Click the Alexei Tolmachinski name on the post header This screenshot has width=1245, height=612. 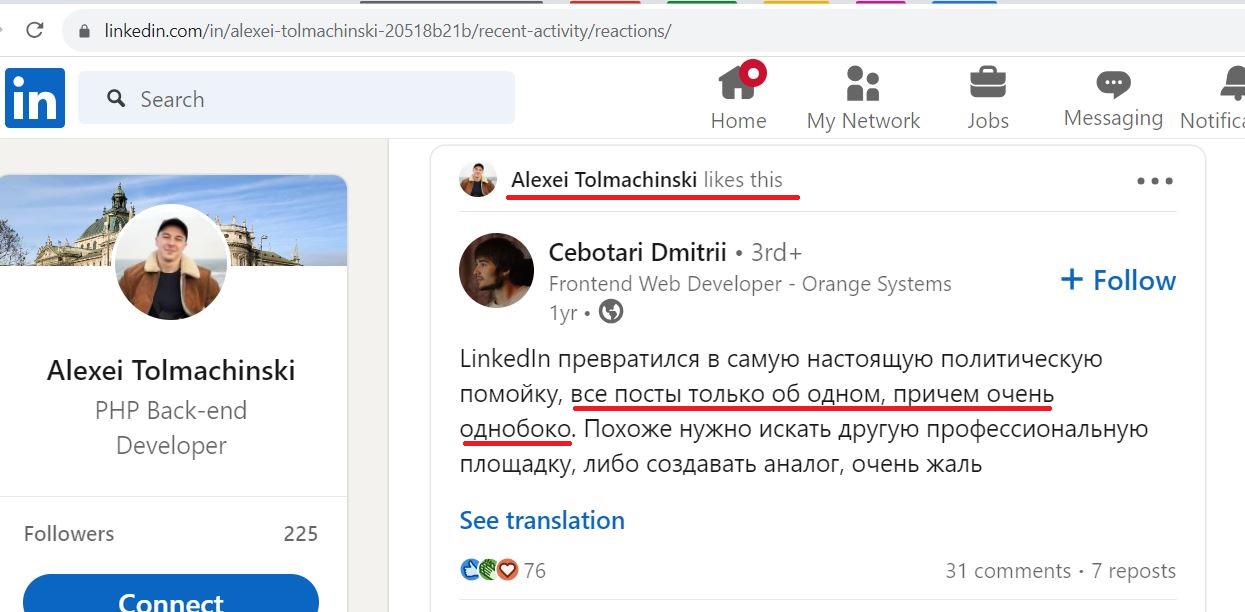[604, 180]
